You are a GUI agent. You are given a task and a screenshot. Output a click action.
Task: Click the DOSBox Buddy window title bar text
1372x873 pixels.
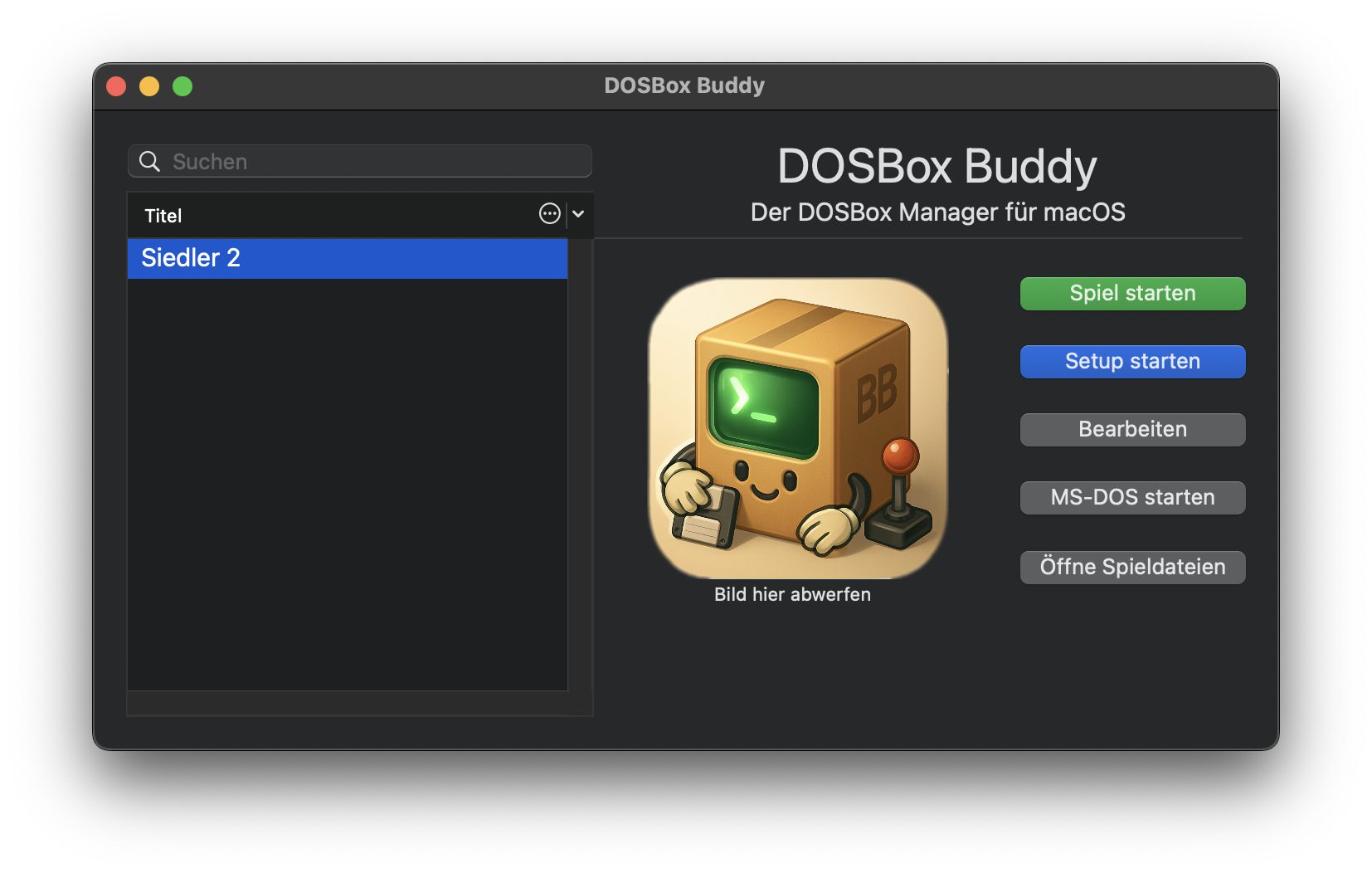point(684,85)
